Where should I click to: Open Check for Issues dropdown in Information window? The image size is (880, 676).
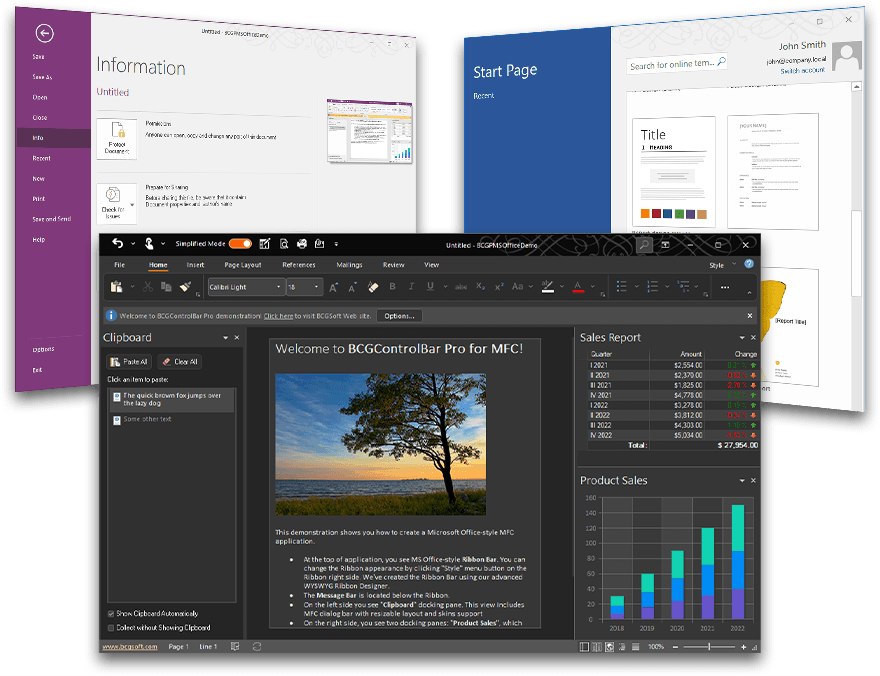tap(117, 203)
